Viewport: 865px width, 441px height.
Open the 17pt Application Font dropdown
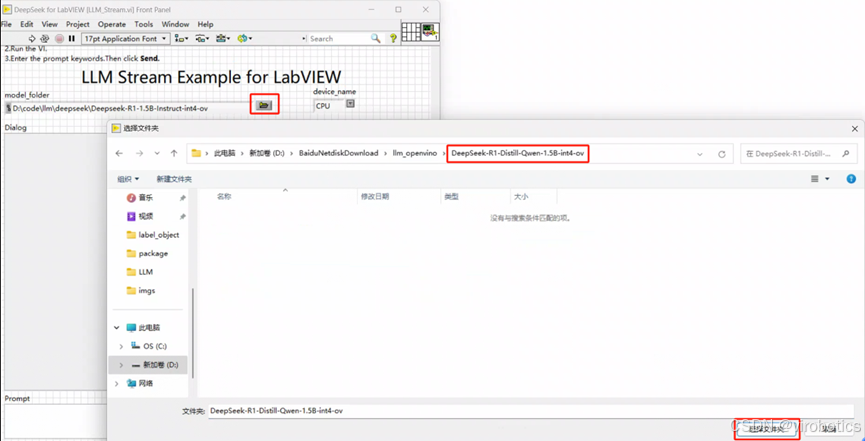pyautogui.click(x=125, y=39)
